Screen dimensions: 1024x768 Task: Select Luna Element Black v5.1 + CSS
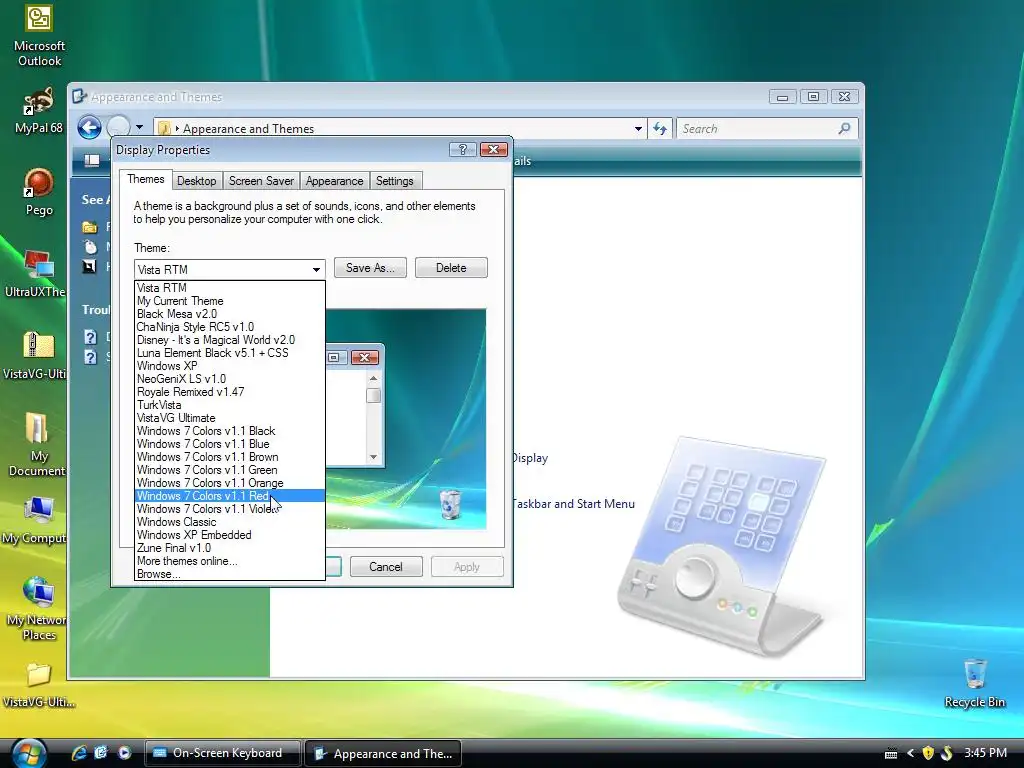(230, 353)
